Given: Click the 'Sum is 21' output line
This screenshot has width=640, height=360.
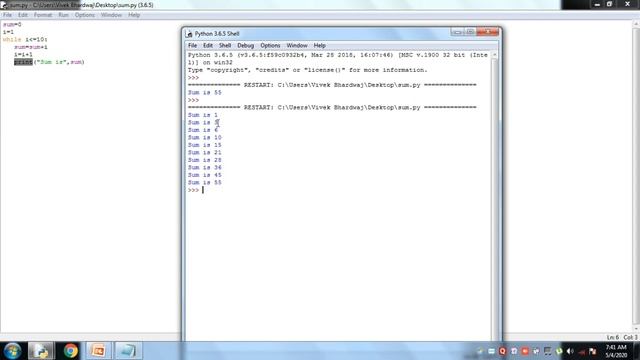Looking at the screenshot, I should (204, 153).
